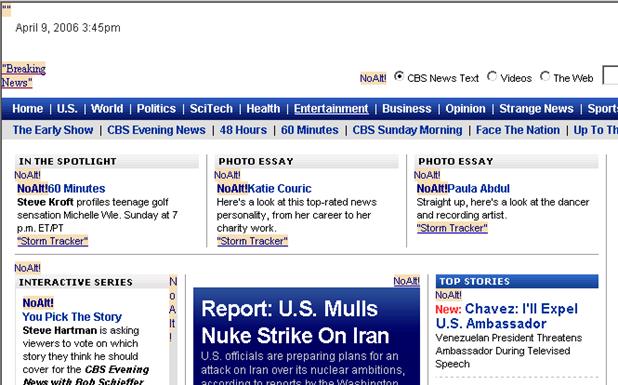Open the NoAlt!60 Minutes spotlight headline
This screenshot has height=385, width=618.
(x=61, y=189)
